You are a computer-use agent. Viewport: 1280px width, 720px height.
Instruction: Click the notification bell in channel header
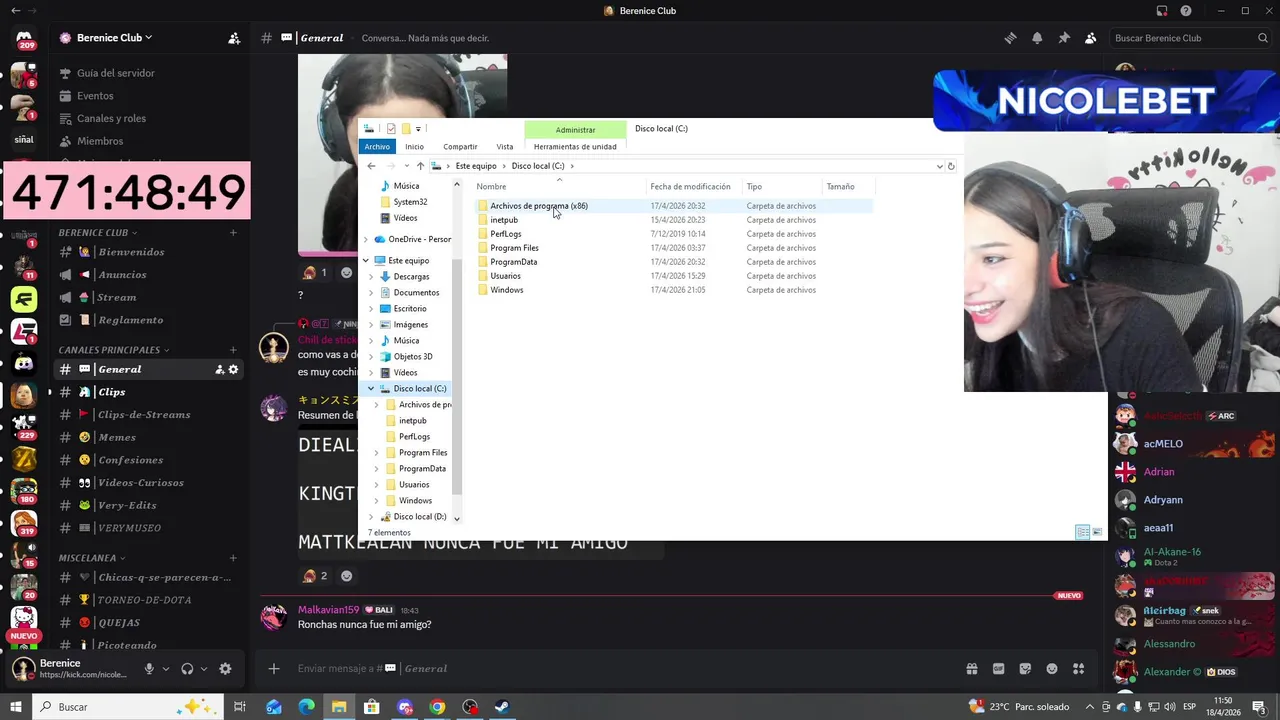(x=1037, y=38)
